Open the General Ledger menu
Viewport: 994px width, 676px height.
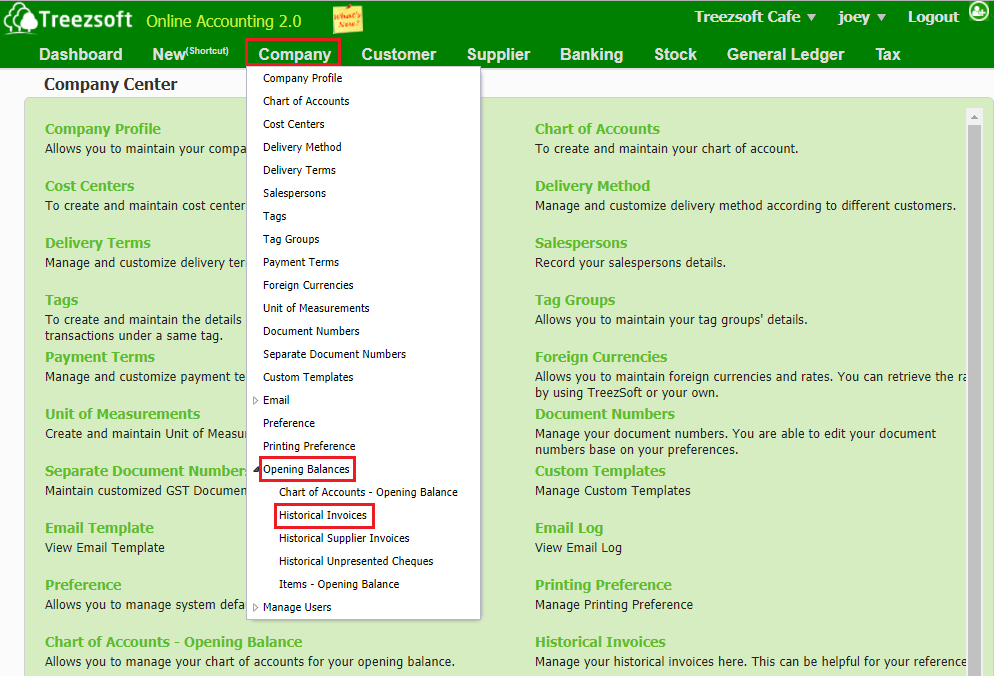tap(785, 55)
